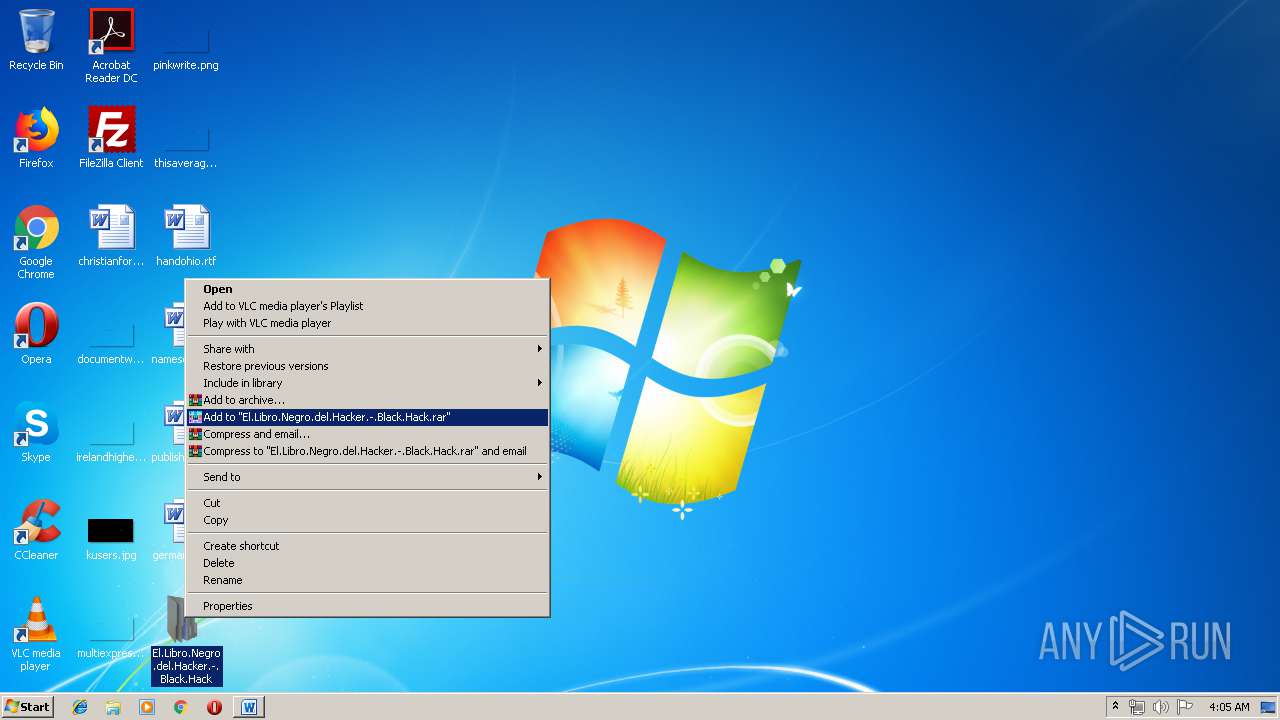Open Opera from the taskbar
This screenshot has width=1280, height=720.
tap(214, 707)
